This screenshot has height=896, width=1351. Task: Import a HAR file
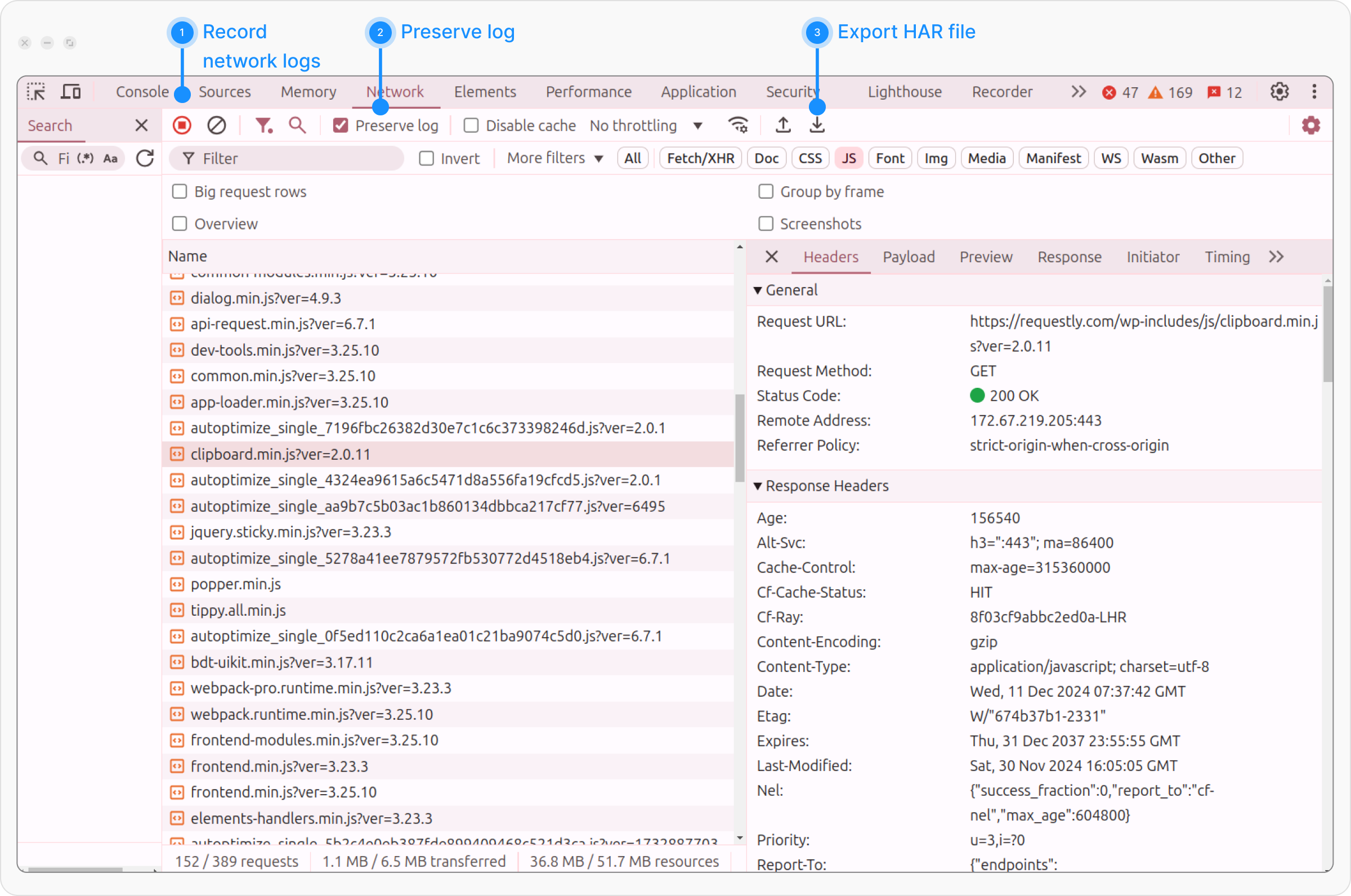point(782,124)
